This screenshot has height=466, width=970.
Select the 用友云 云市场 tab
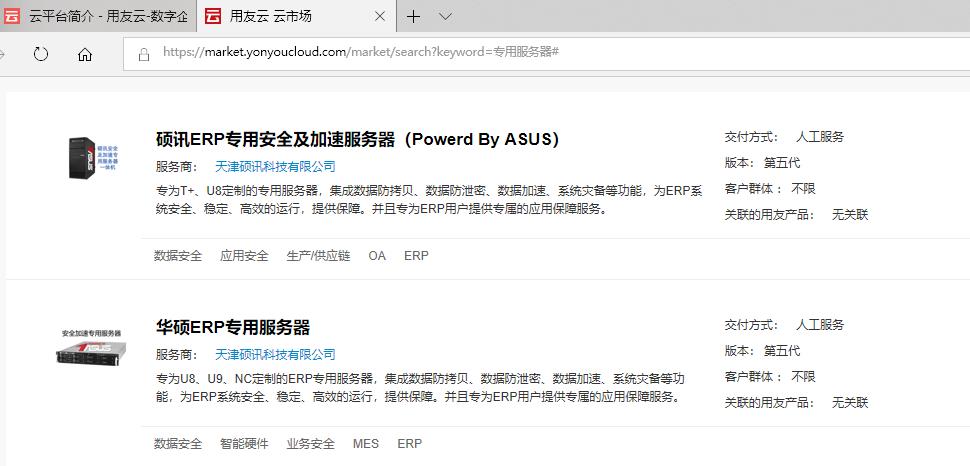point(297,16)
